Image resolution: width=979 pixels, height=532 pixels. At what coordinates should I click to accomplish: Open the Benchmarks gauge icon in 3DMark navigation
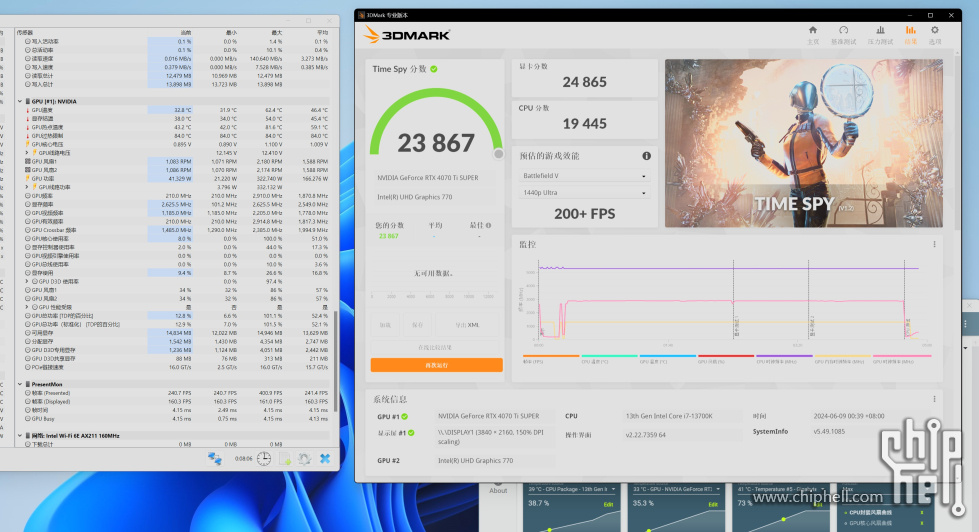(x=844, y=31)
